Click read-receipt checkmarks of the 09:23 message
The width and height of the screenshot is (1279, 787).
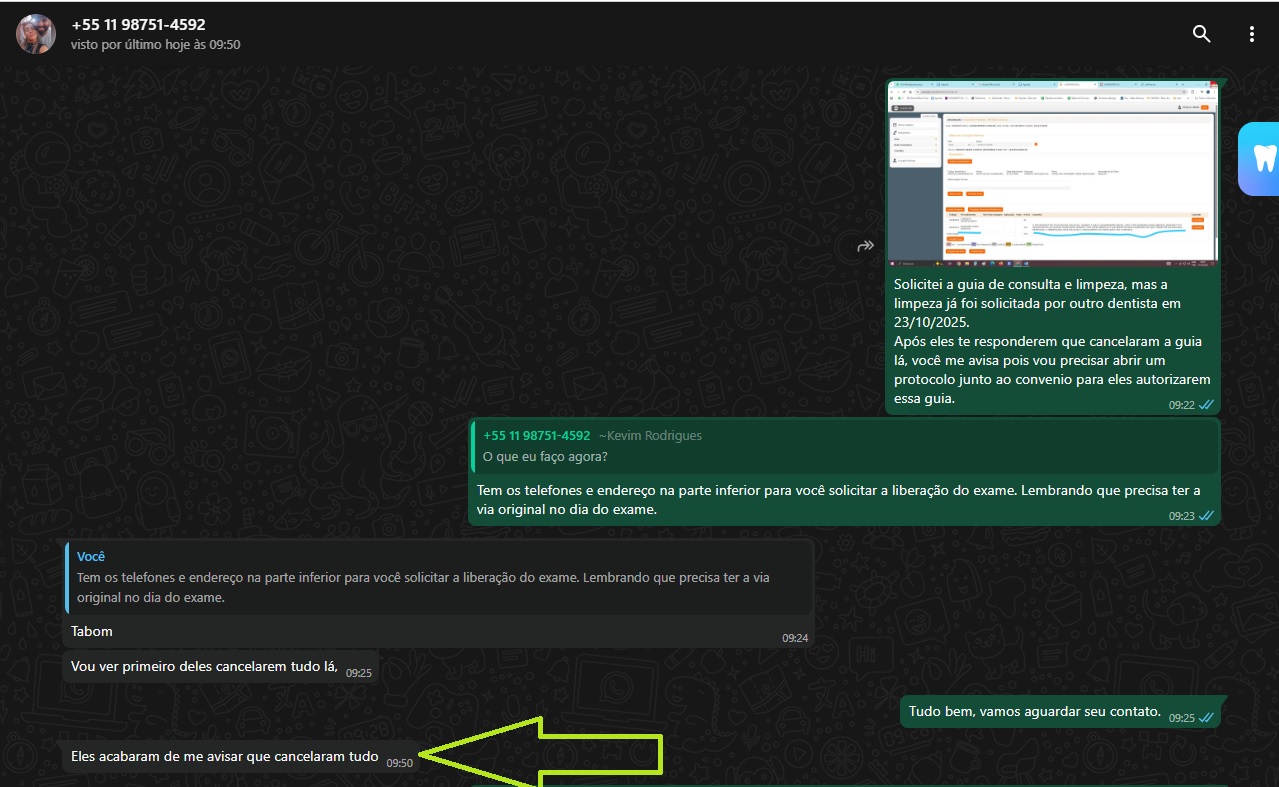click(1206, 516)
